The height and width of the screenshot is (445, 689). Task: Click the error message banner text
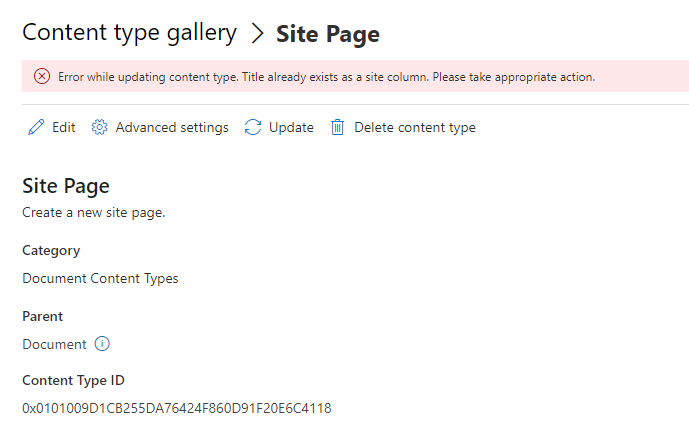coord(326,76)
